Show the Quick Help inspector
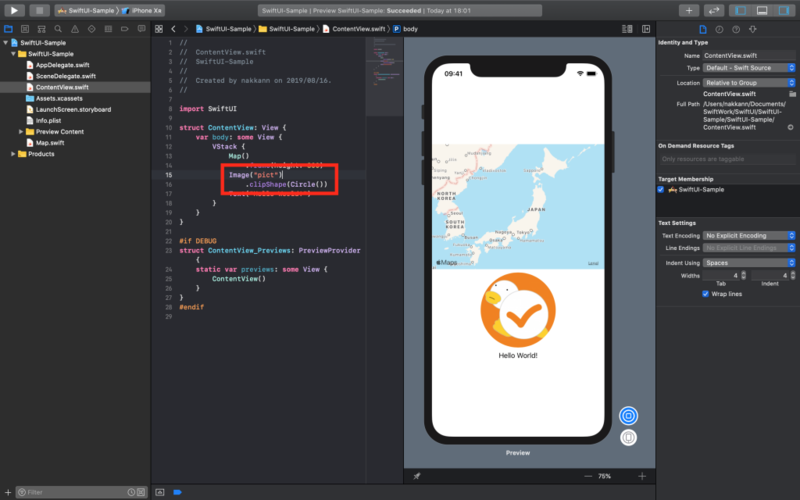Image resolution: width=800 pixels, height=500 pixels. click(736, 30)
